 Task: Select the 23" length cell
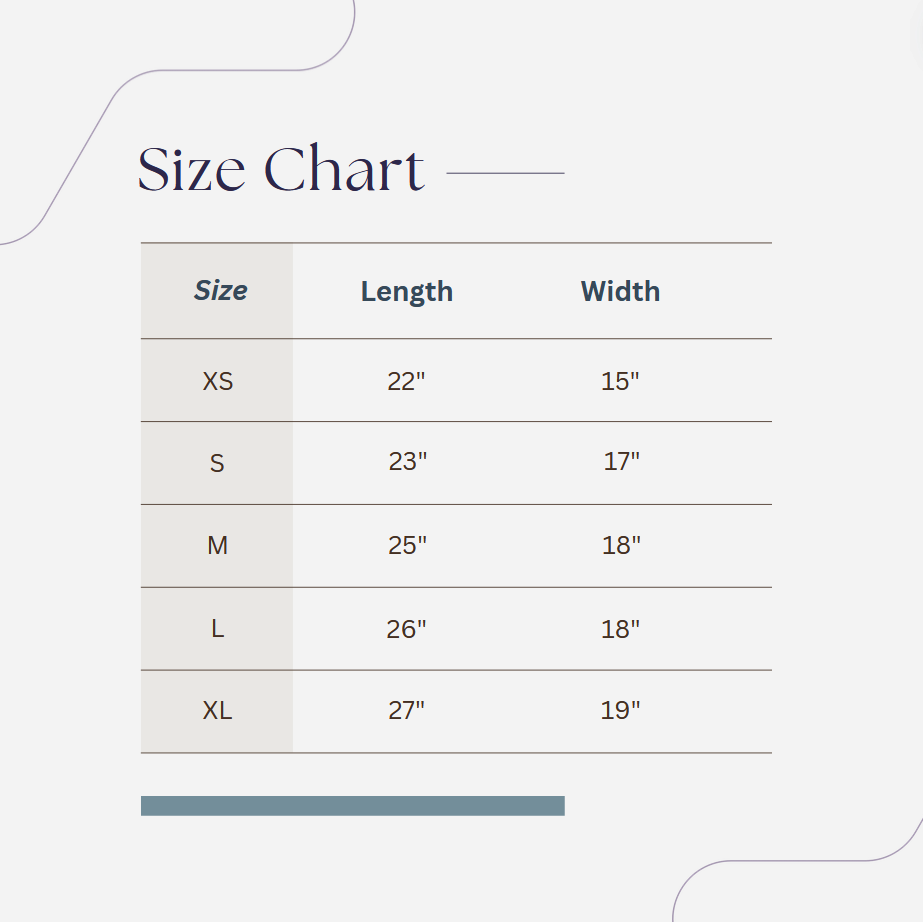click(x=407, y=462)
